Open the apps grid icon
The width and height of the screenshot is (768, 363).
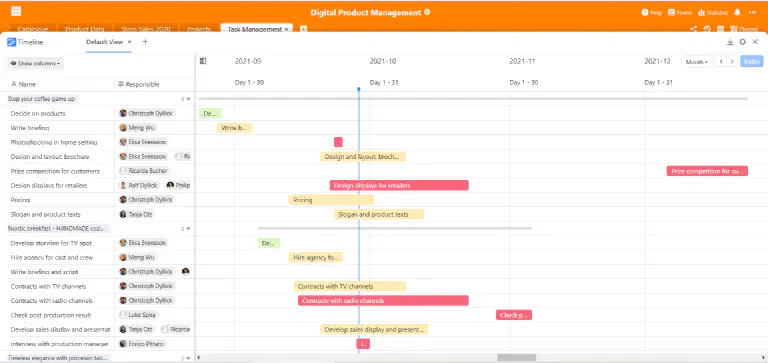16,11
